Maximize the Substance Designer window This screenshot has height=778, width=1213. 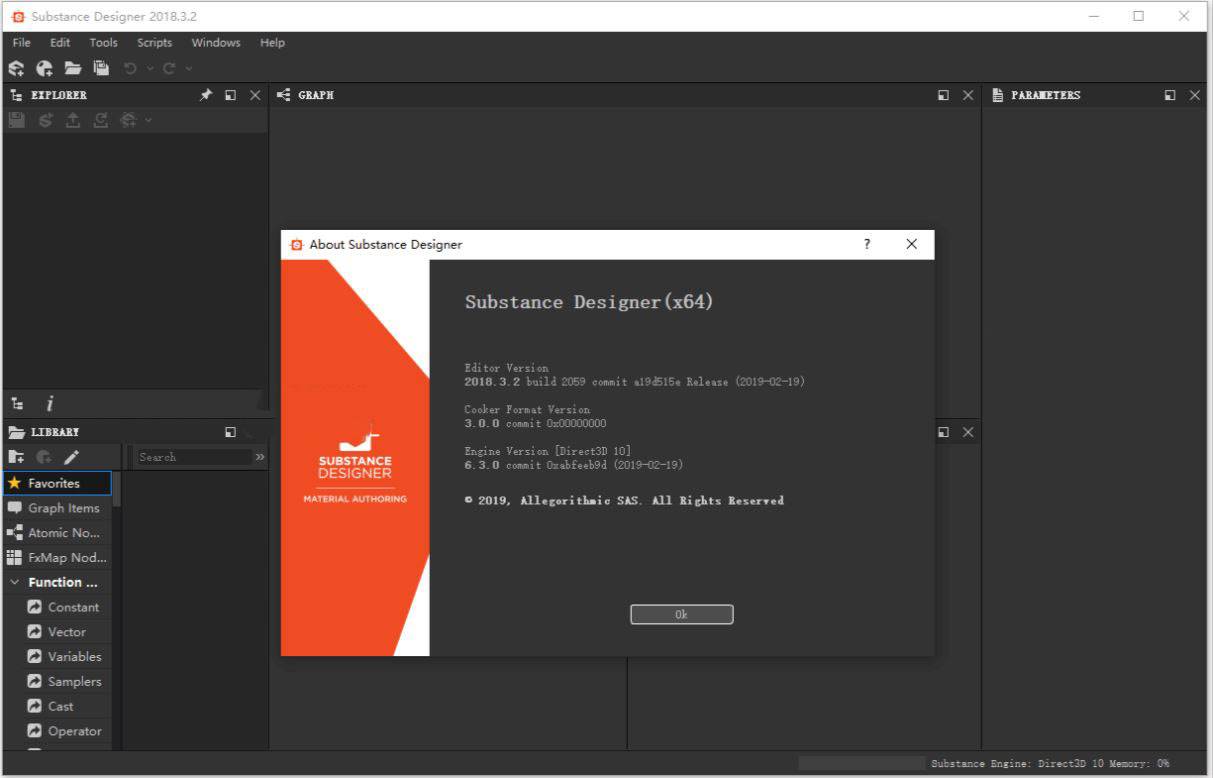(x=1138, y=16)
